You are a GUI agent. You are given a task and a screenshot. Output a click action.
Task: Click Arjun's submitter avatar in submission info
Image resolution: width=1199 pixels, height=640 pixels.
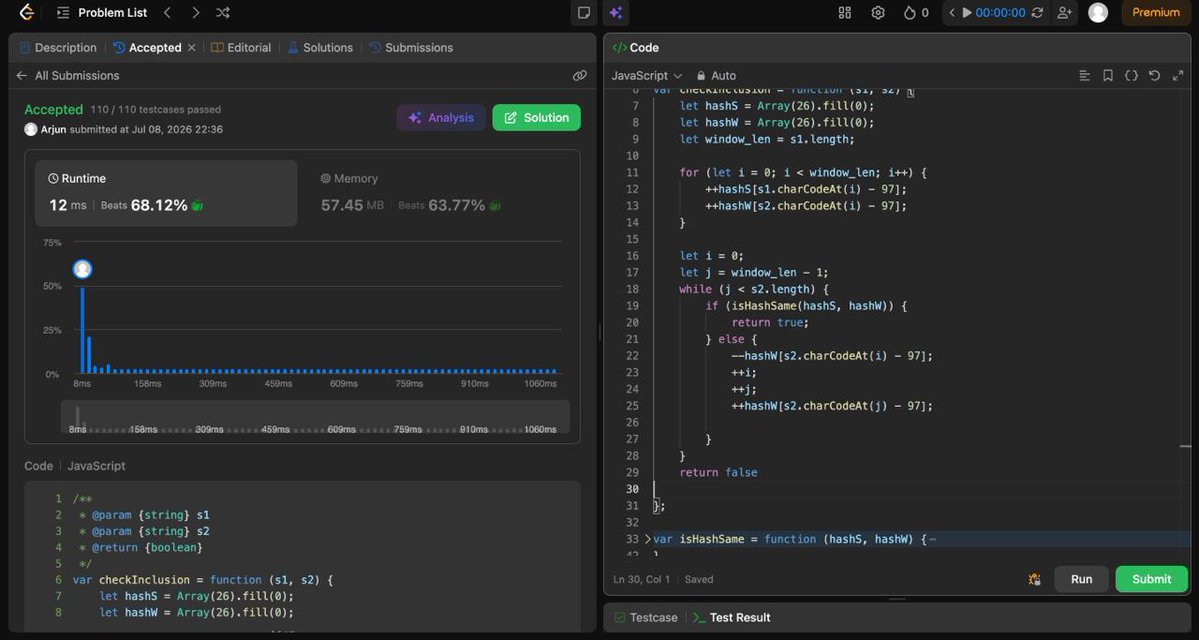coord(31,129)
